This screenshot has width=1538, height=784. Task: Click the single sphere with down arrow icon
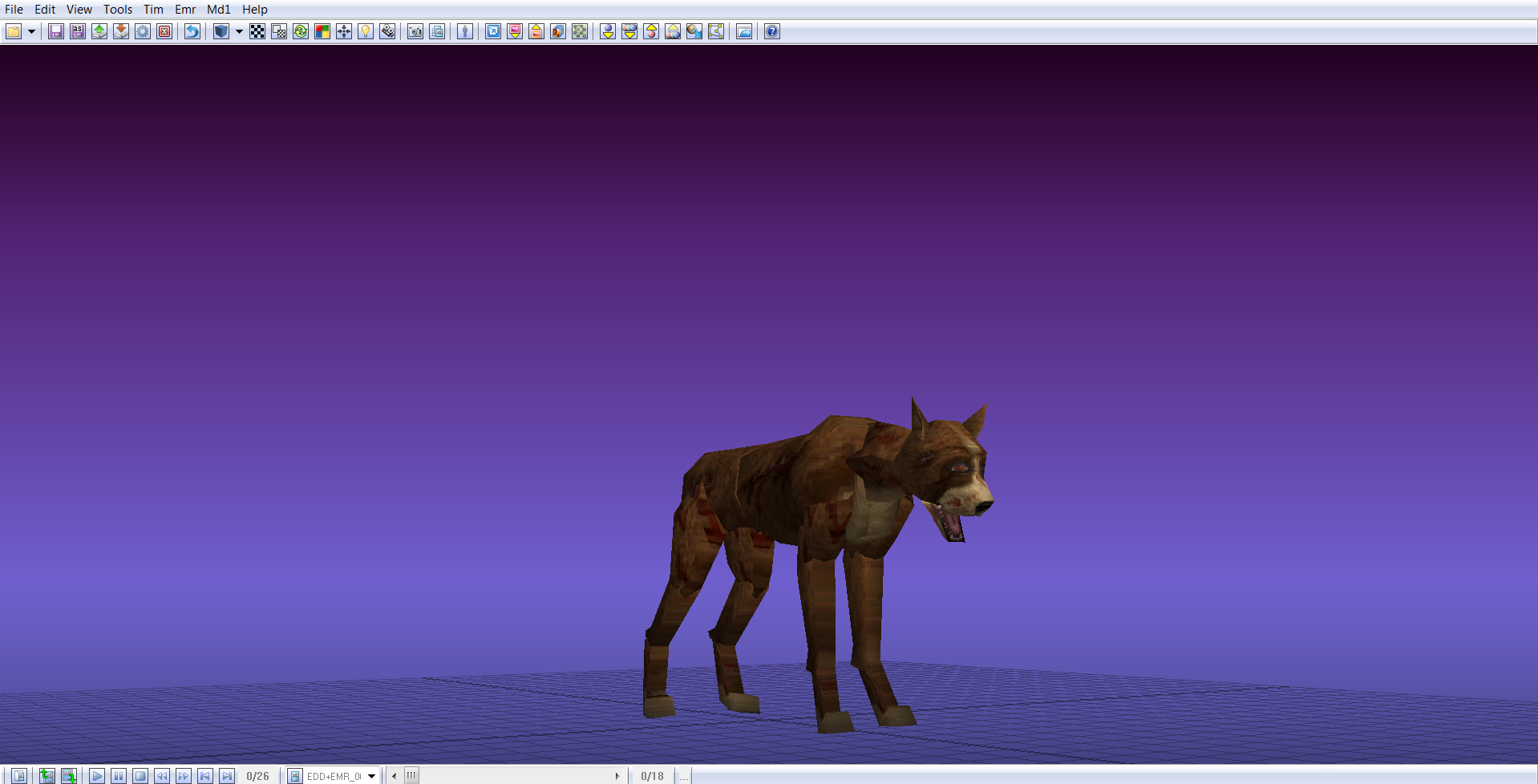(608, 31)
